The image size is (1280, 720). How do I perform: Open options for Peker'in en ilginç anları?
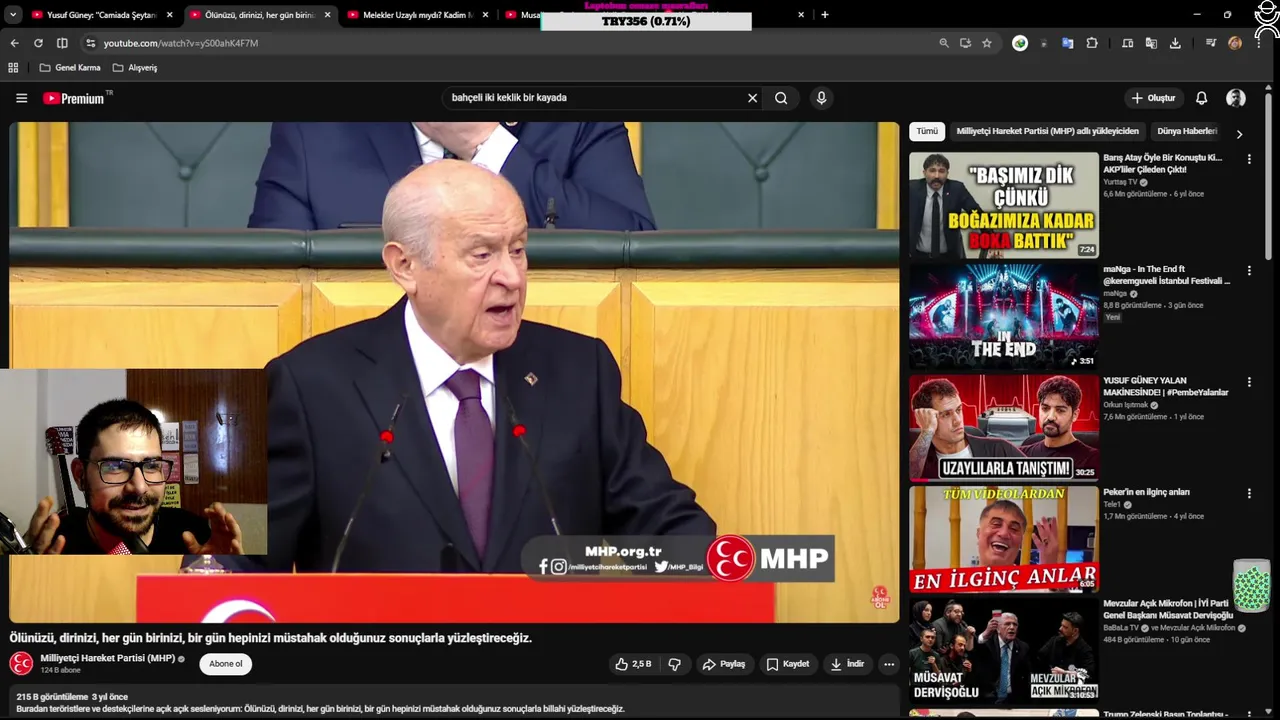pyautogui.click(x=1248, y=493)
